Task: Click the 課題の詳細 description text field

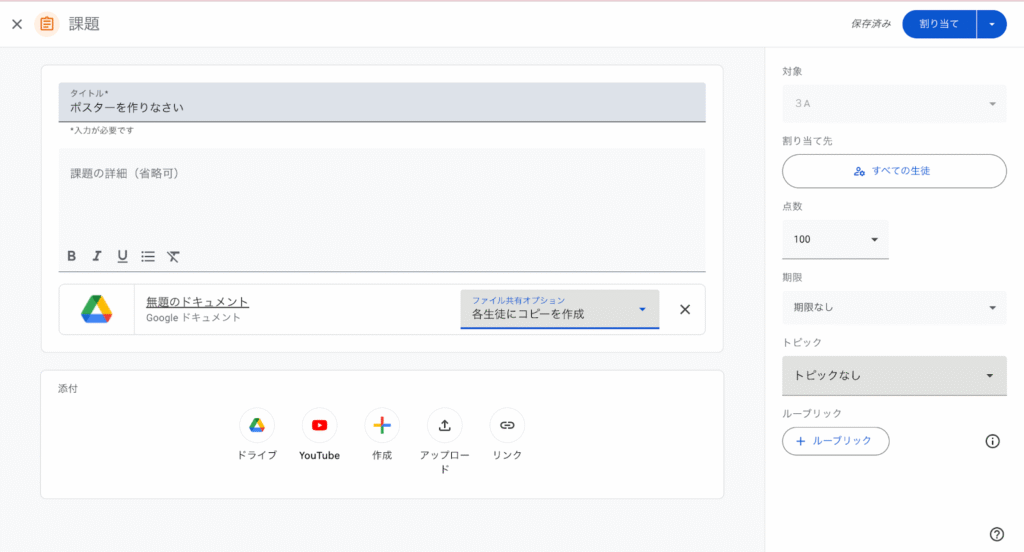Action: [381, 195]
